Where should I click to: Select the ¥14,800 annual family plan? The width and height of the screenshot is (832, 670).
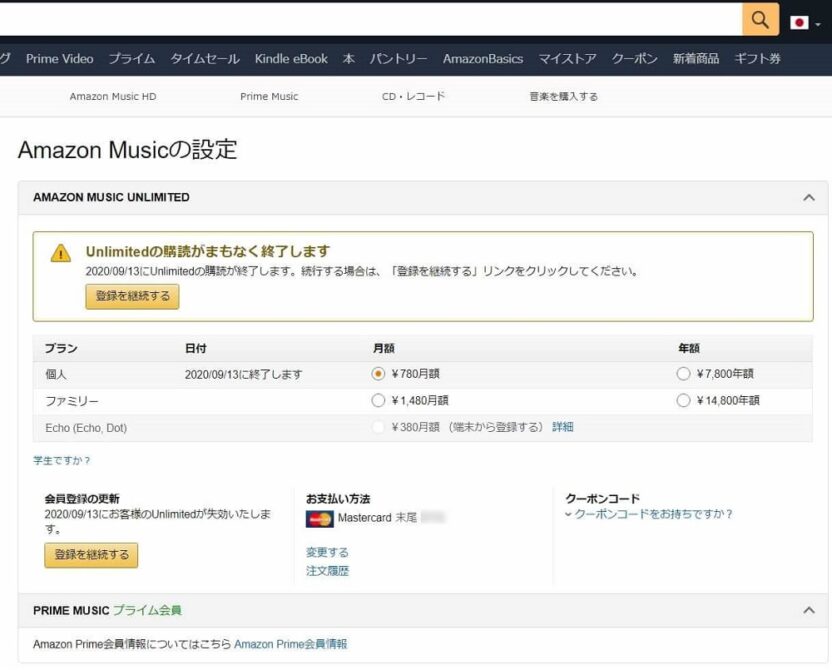coord(683,401)
